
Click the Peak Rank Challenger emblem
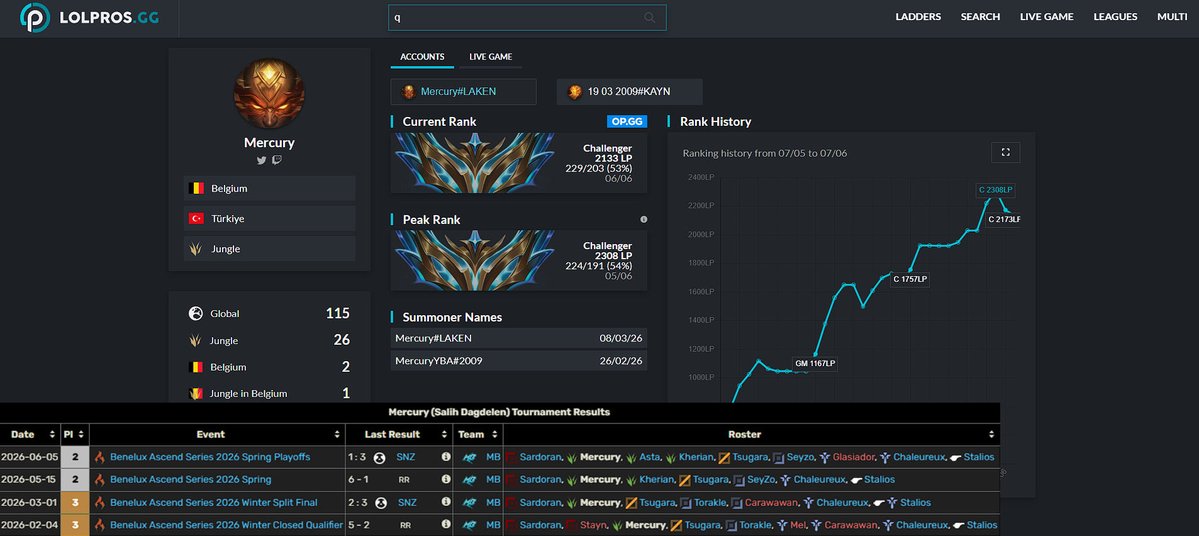474,260
